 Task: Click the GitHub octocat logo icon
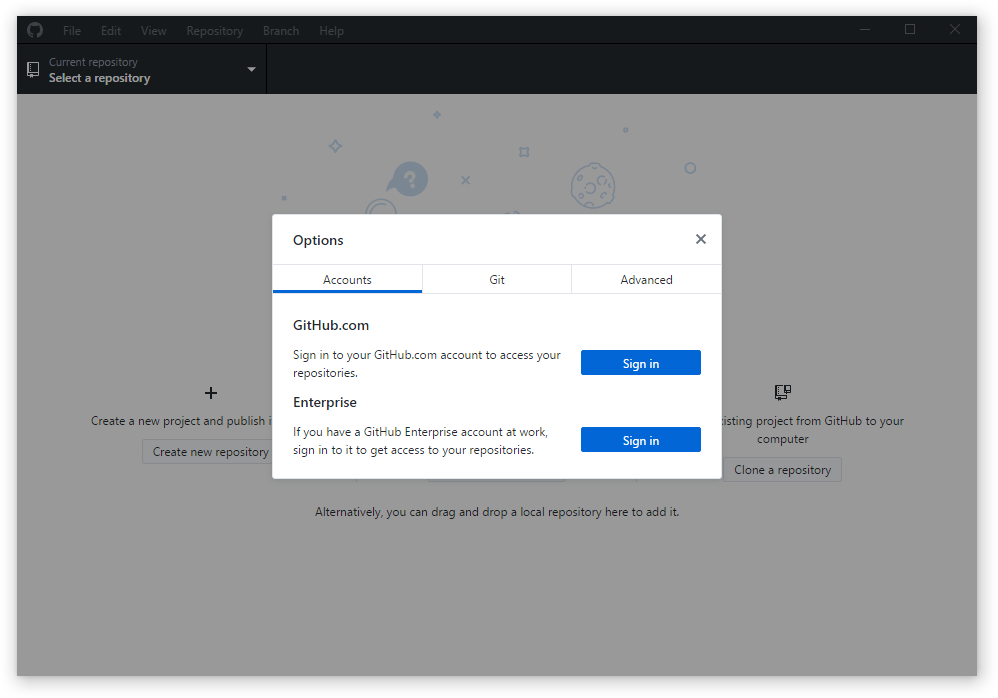coord(35,30)
